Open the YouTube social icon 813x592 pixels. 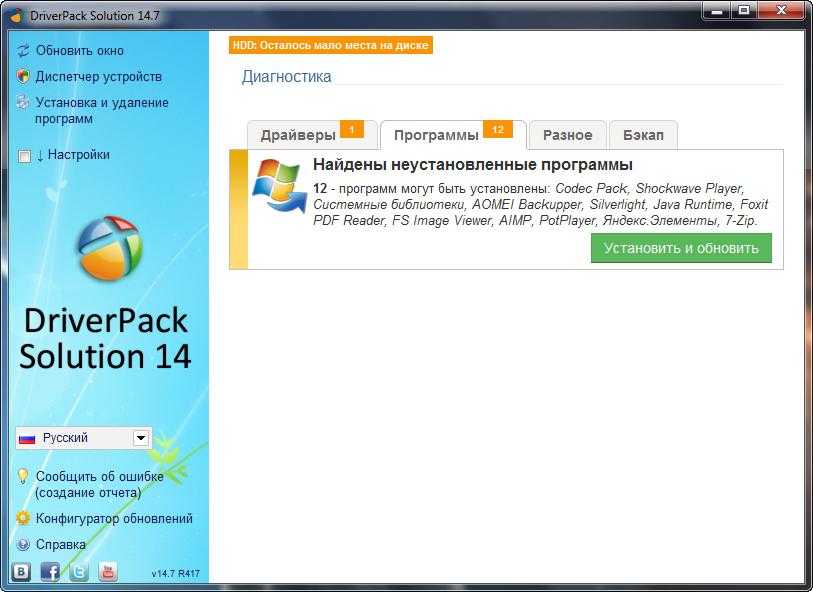(108, 572)
